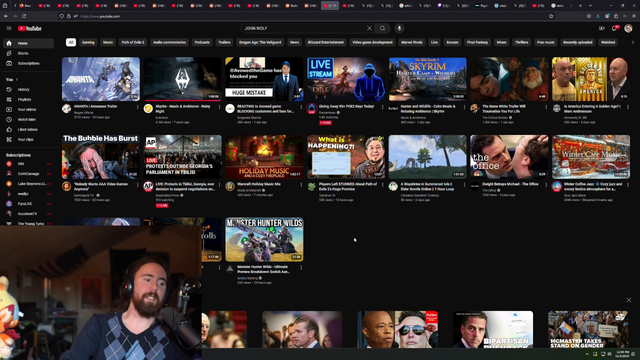Clear the search box with the X icon
Image resolution: width=640 pixels, height=360 pixels.
(x=369, y=29)
